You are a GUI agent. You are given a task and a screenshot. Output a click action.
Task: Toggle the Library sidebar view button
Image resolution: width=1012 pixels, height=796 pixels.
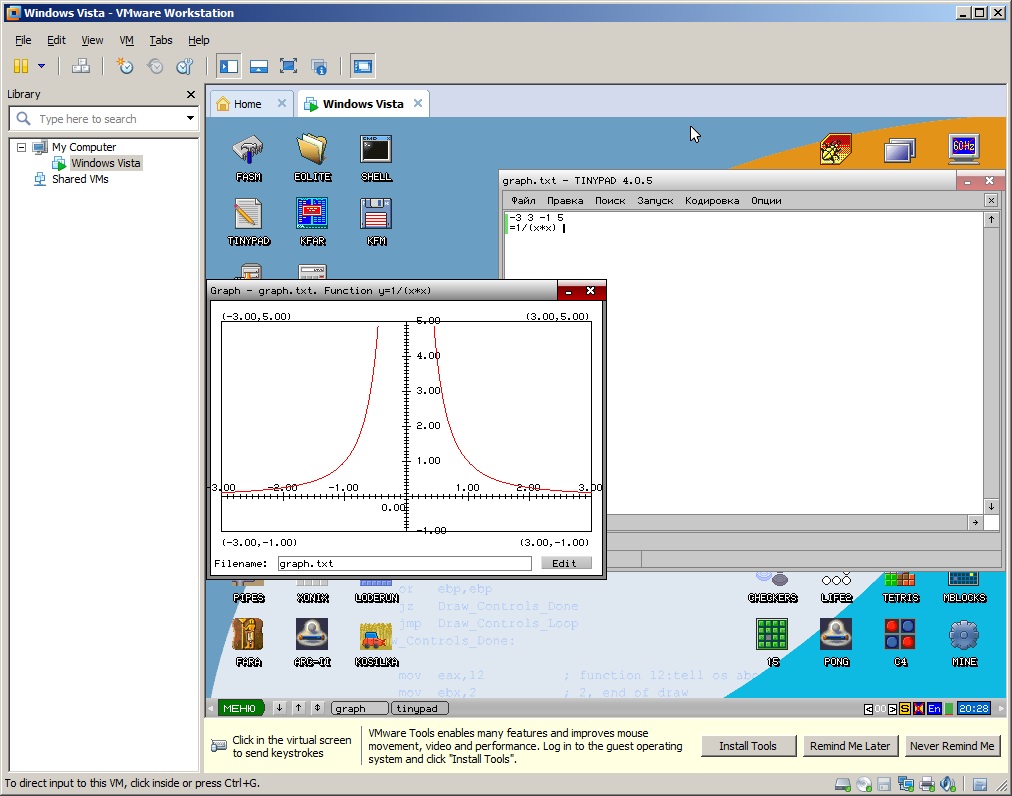[x=229, y=66]
